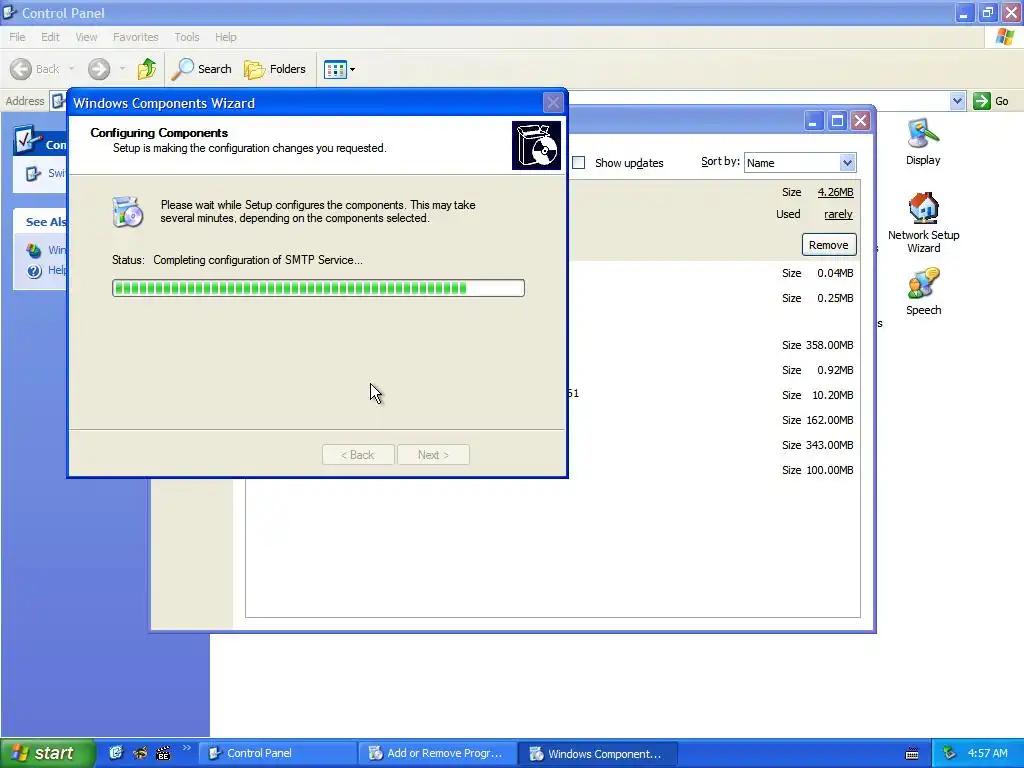Click the disabled Next wizard button
Viewport: 1024px width, 768px height.
(434, 455)
